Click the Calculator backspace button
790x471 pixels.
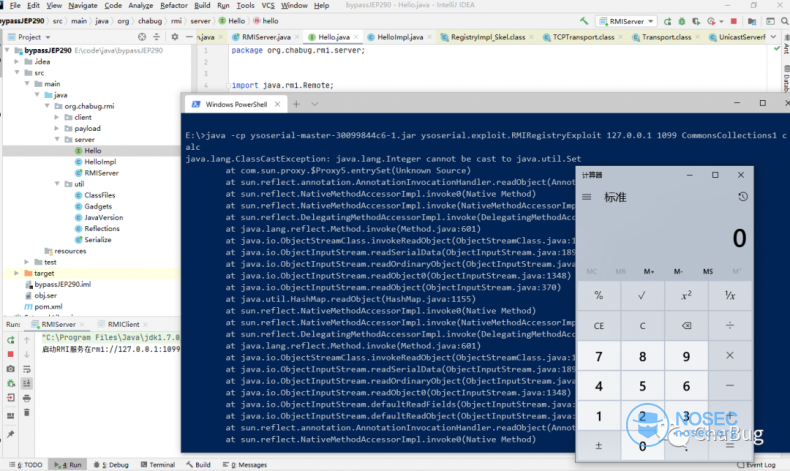686,325
